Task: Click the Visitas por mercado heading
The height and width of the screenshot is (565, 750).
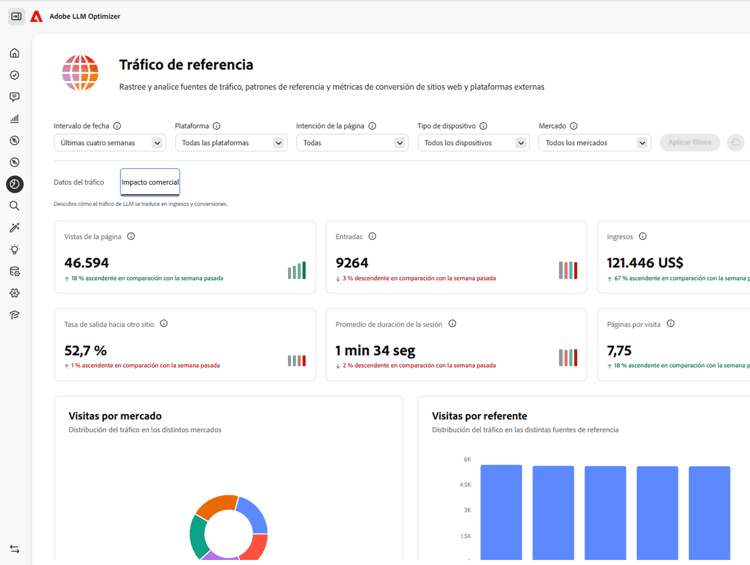Action: [x=115, y=416]
